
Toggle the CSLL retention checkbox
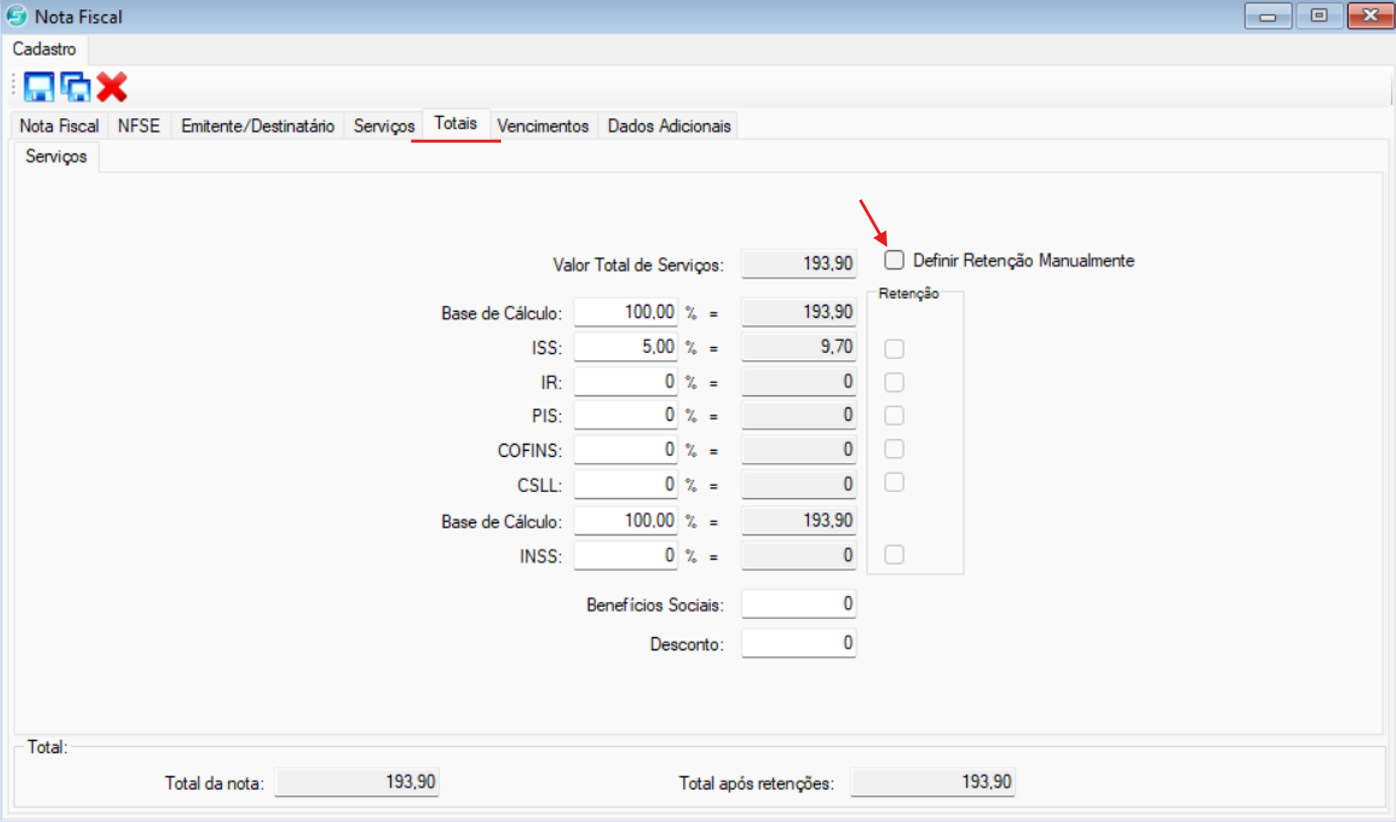point(894,482)
